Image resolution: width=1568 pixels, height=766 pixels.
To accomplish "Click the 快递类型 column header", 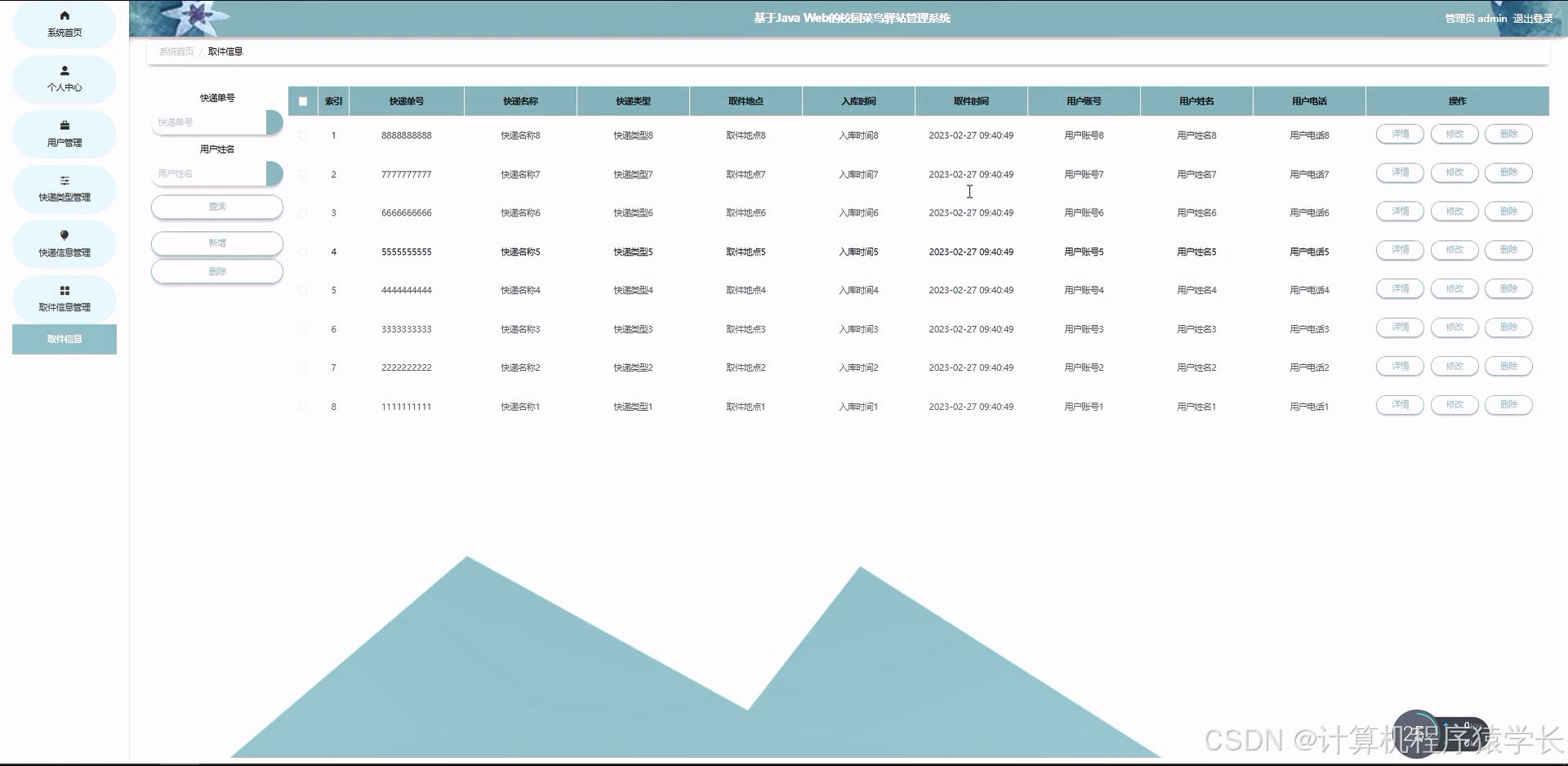I will coord(633,101).
